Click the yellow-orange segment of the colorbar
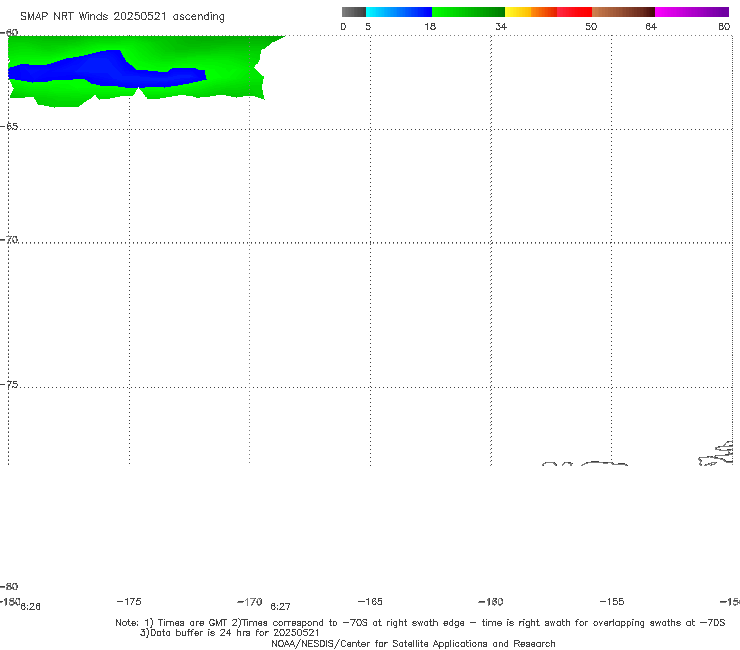Image resolution: width=740 pixels, height=650 pixels. click(531, 12)
